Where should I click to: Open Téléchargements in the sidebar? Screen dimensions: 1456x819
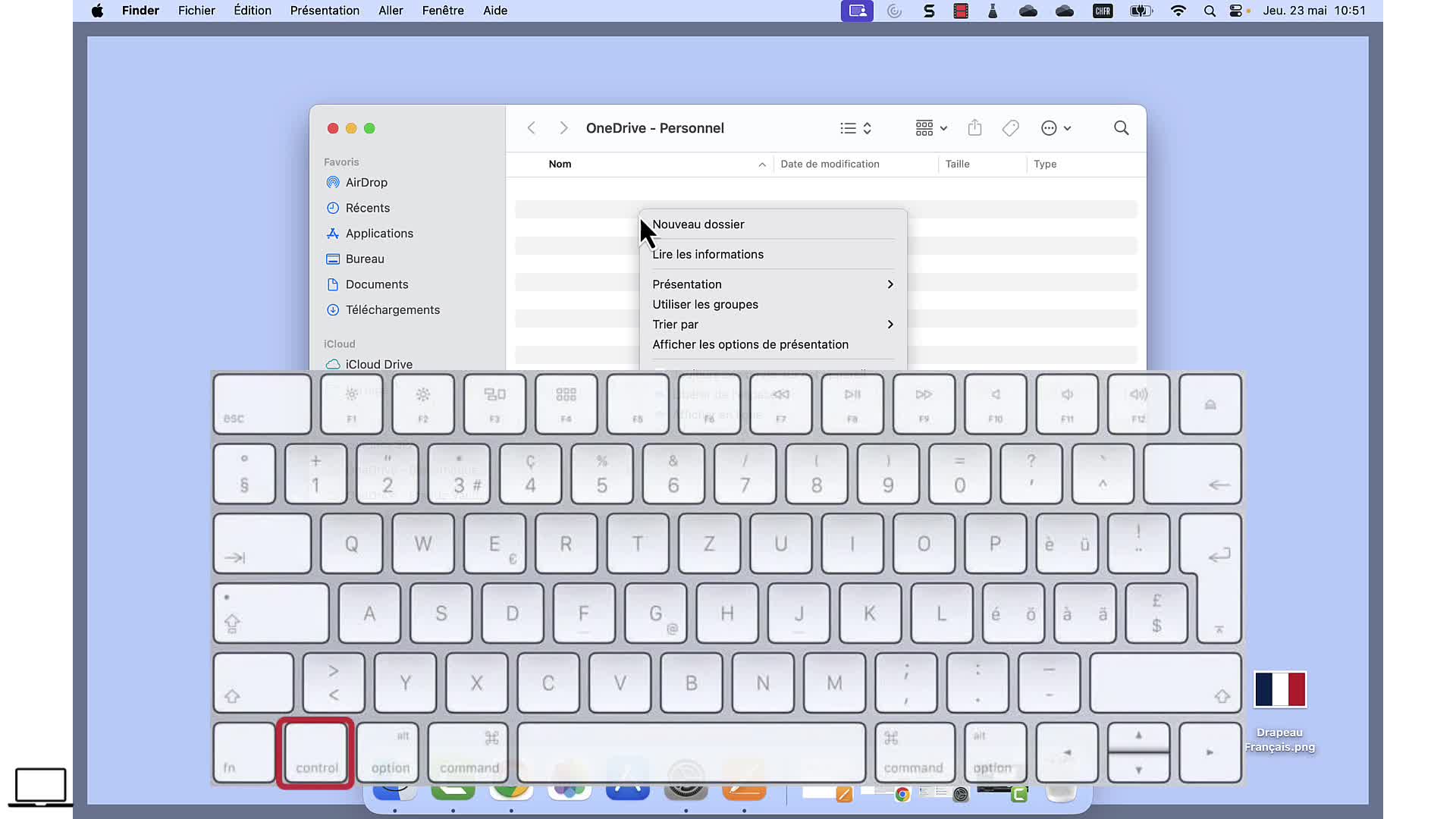pyautogui.click(x=392, y=310)
